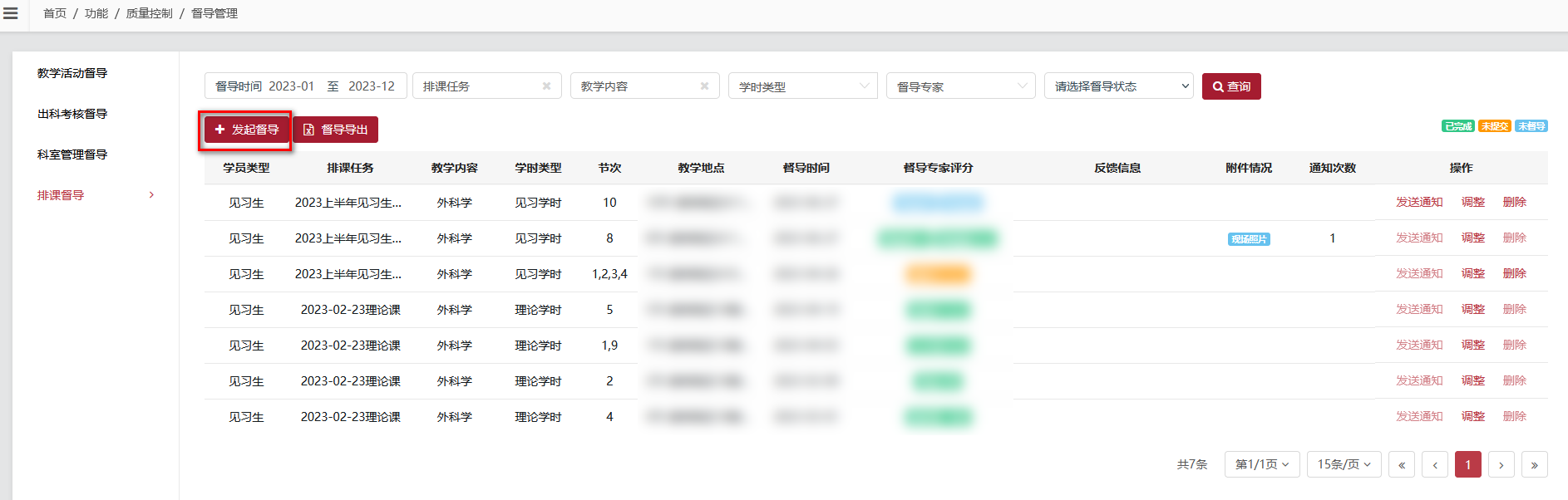Select page number 1 button
The width and height of the screenshot is (1568, 500).
click(x=1468, y=465)
